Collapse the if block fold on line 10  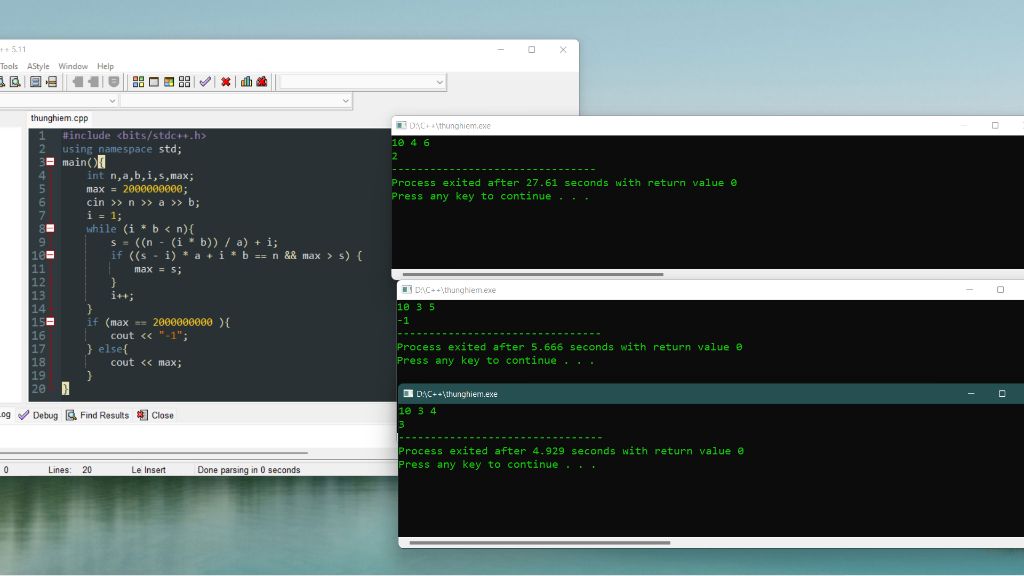tap(50, 255)
